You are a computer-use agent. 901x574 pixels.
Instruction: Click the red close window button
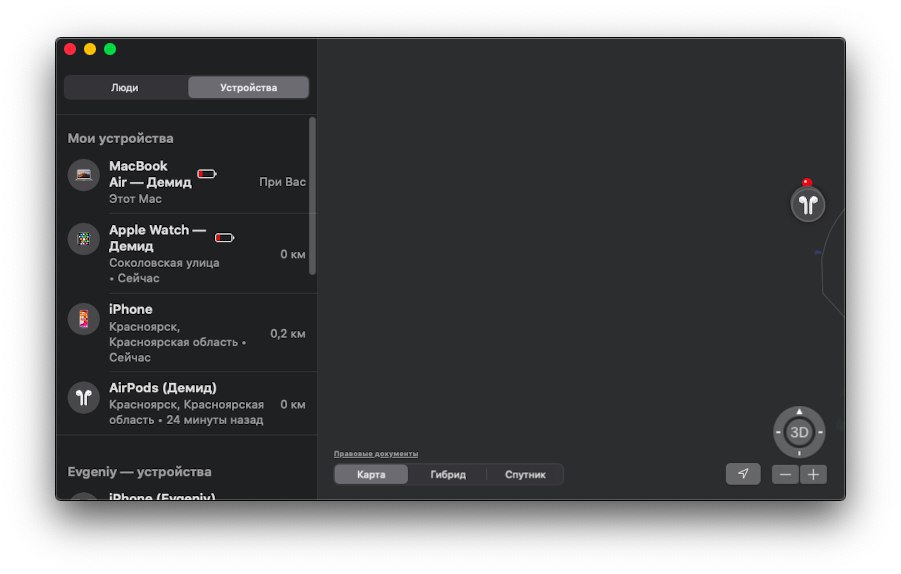70,49
